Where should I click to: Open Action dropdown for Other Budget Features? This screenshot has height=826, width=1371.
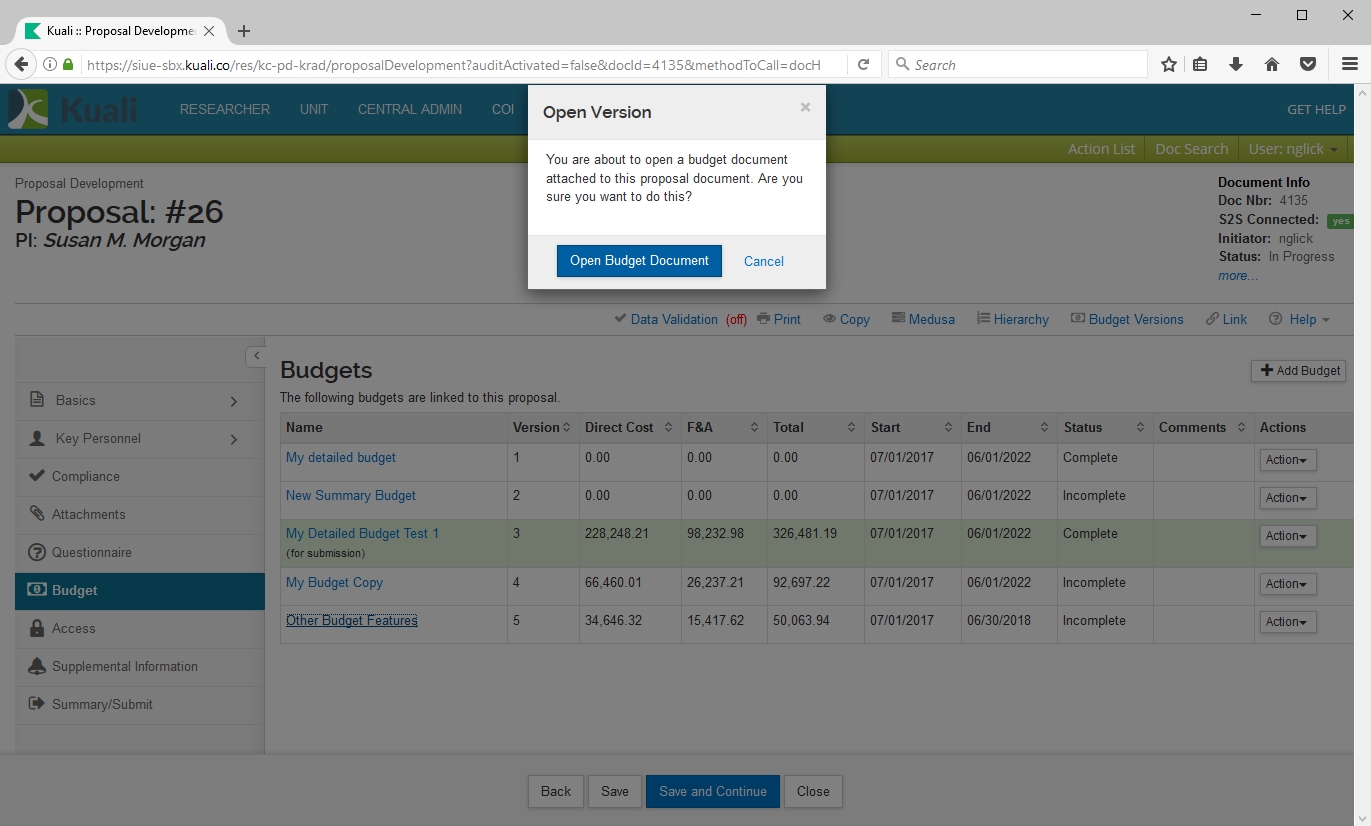point(1287,622)
